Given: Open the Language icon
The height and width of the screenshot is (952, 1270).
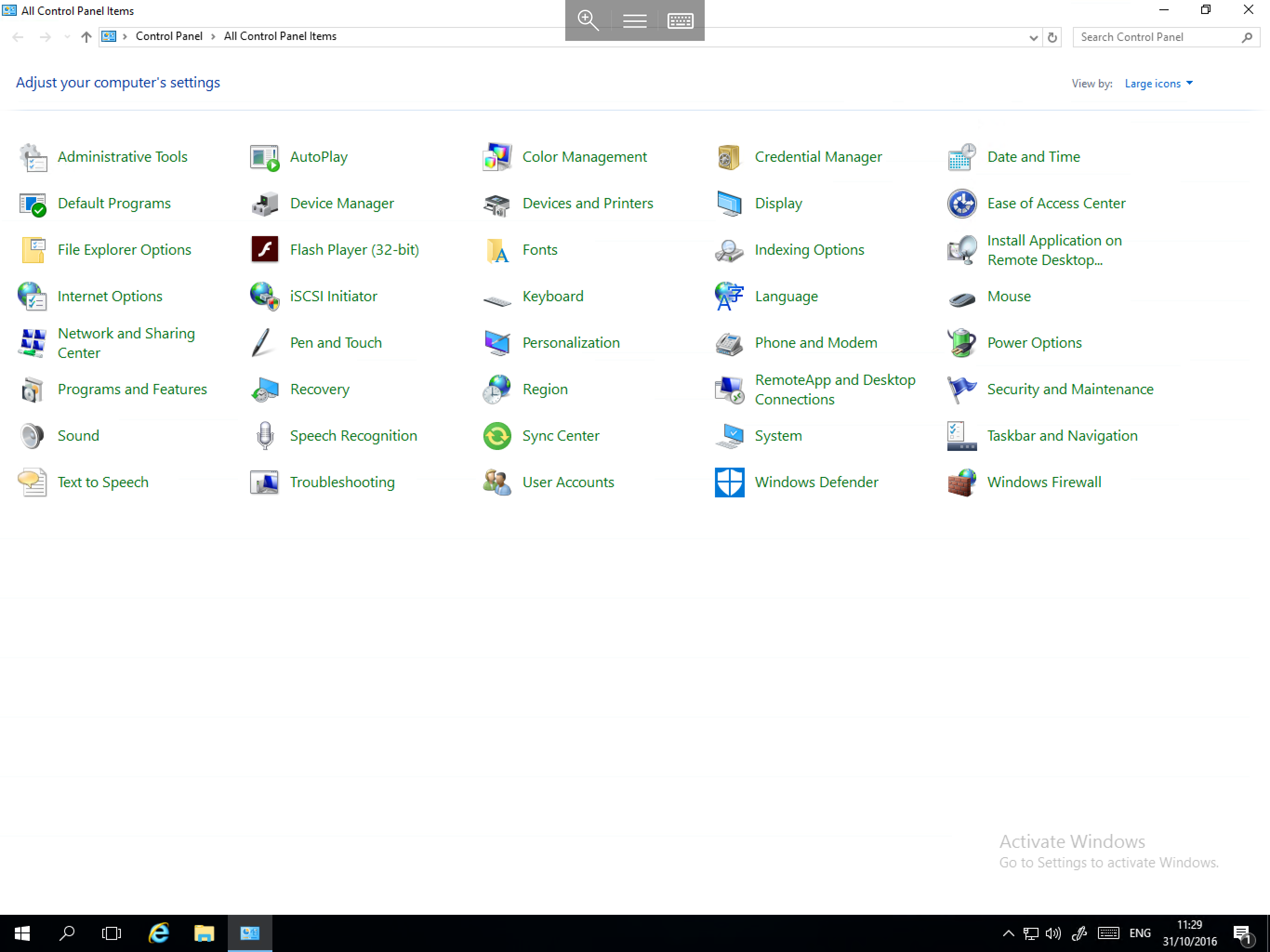Looking at the screenshot, I should [729, 297].
